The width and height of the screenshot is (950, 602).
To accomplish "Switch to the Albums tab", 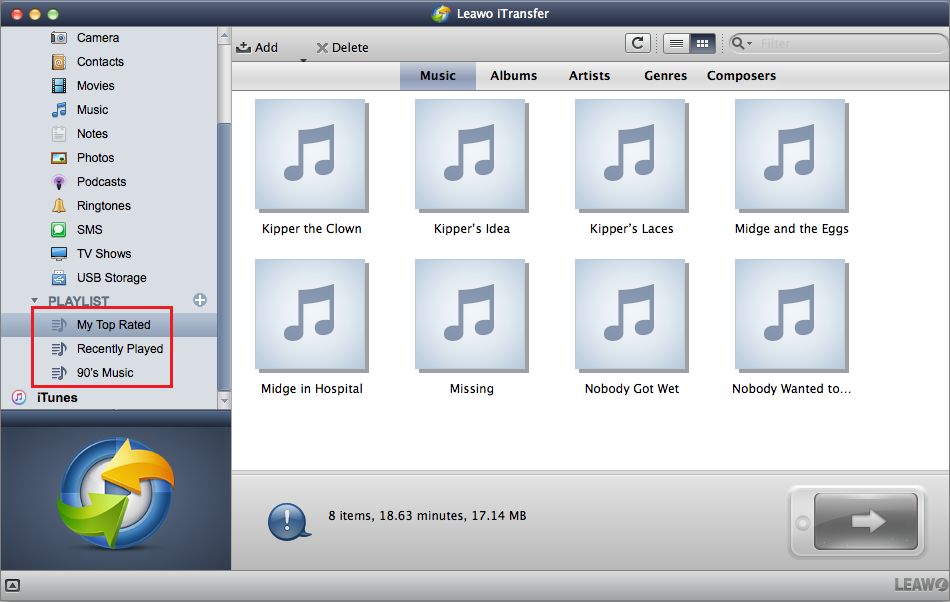I will [x=513, y=76].
